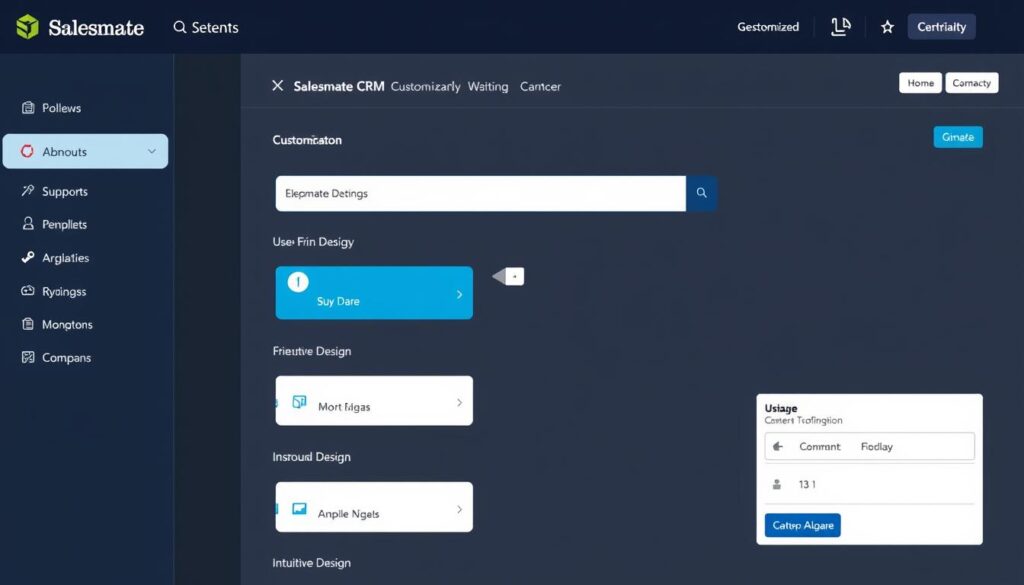Click the star icon in the top bar

tap(887, 27)
